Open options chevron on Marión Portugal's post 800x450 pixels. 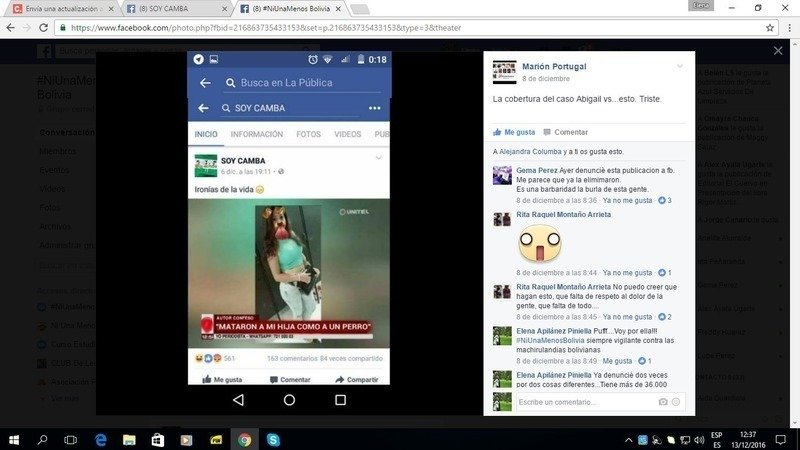click(x=680, y=66)
